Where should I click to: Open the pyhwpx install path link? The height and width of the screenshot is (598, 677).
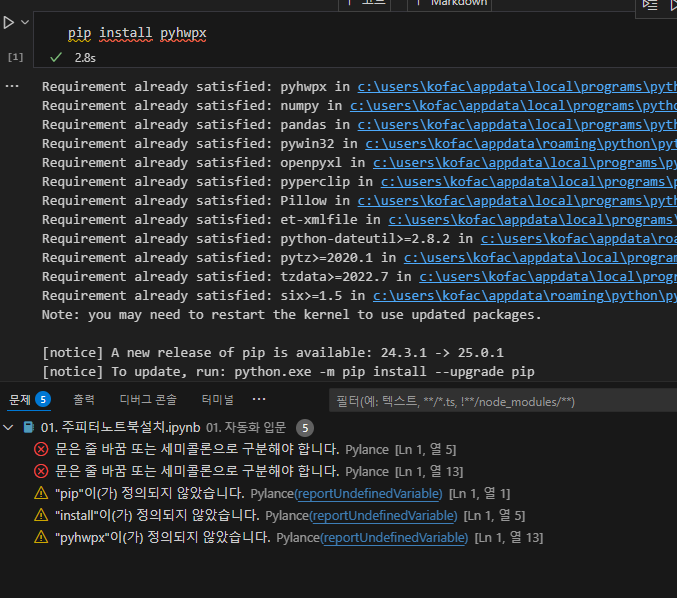[x=517, y=87]
